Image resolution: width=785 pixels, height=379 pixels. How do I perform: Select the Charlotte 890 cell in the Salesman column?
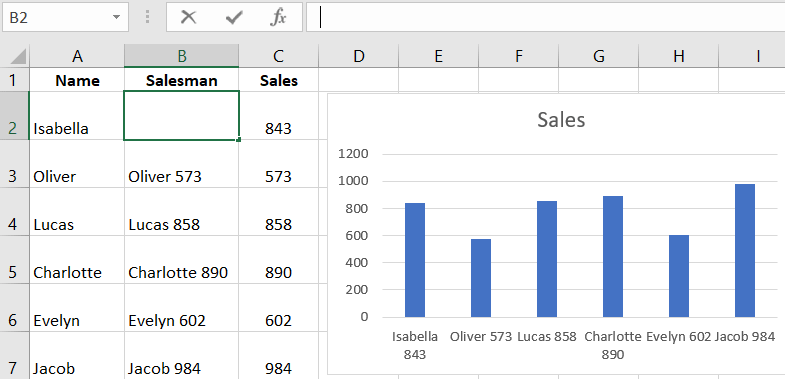click(182, 260)
